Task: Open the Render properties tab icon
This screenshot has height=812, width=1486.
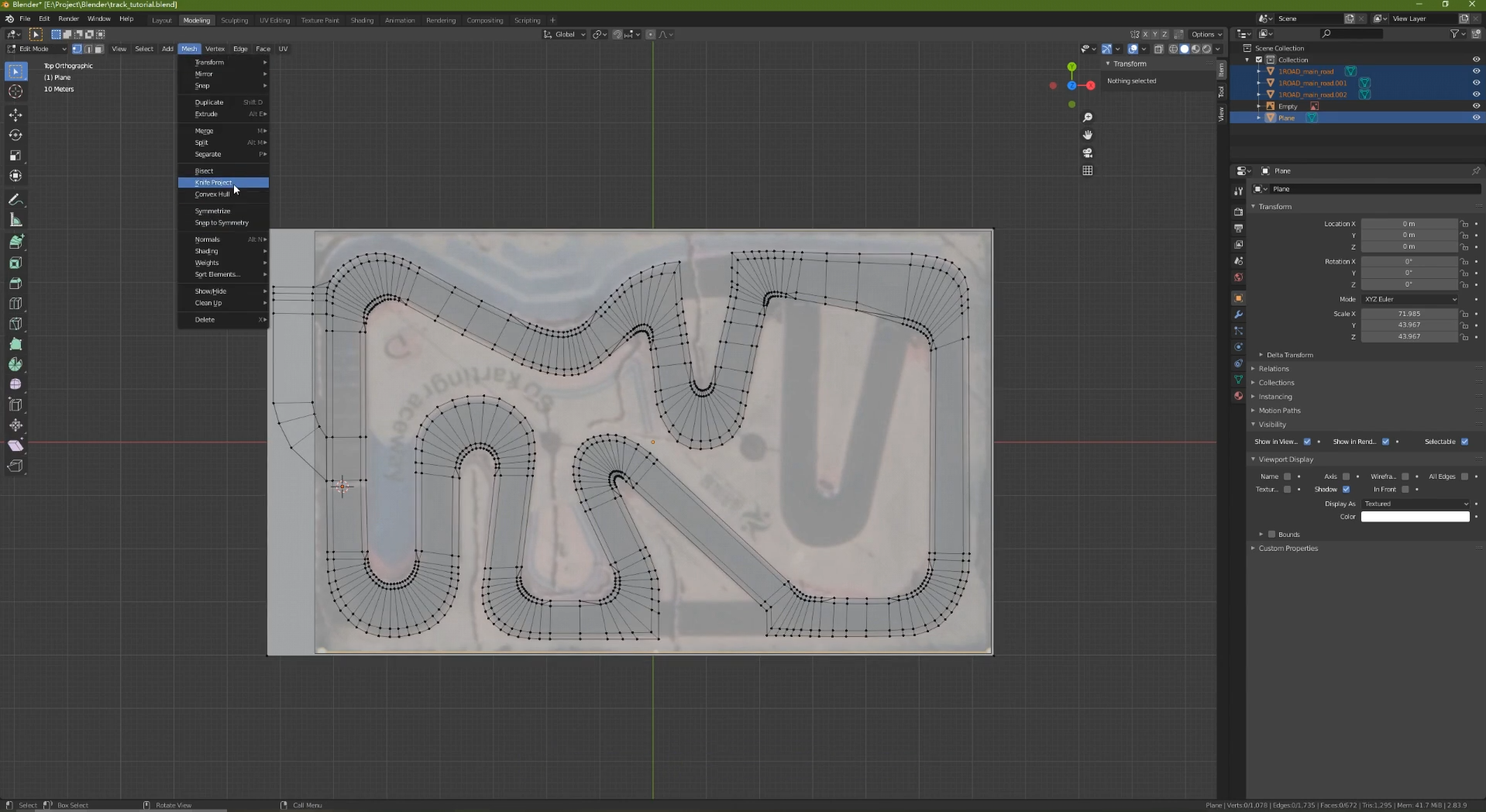Action: 1238,212
